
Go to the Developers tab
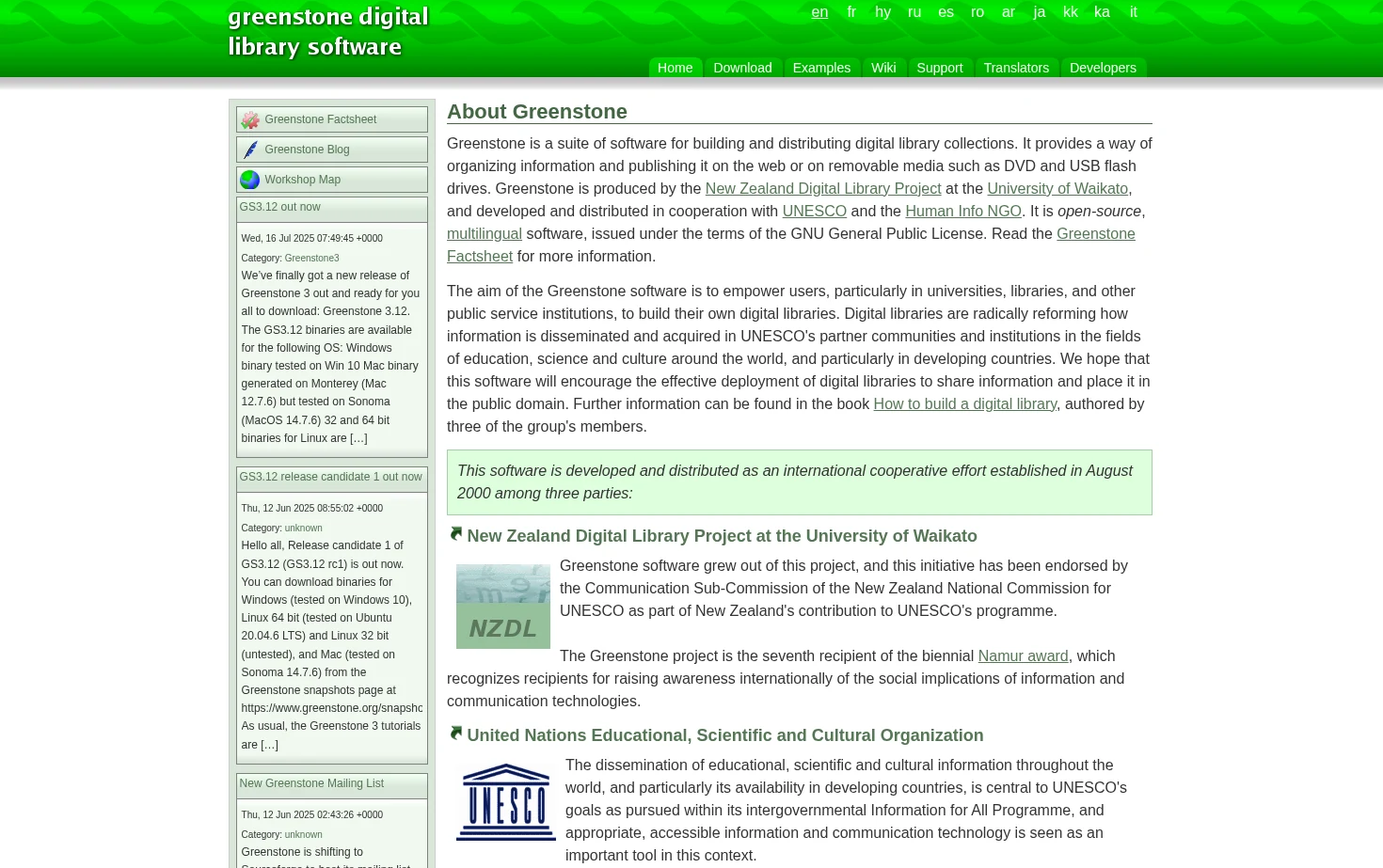1103,68
